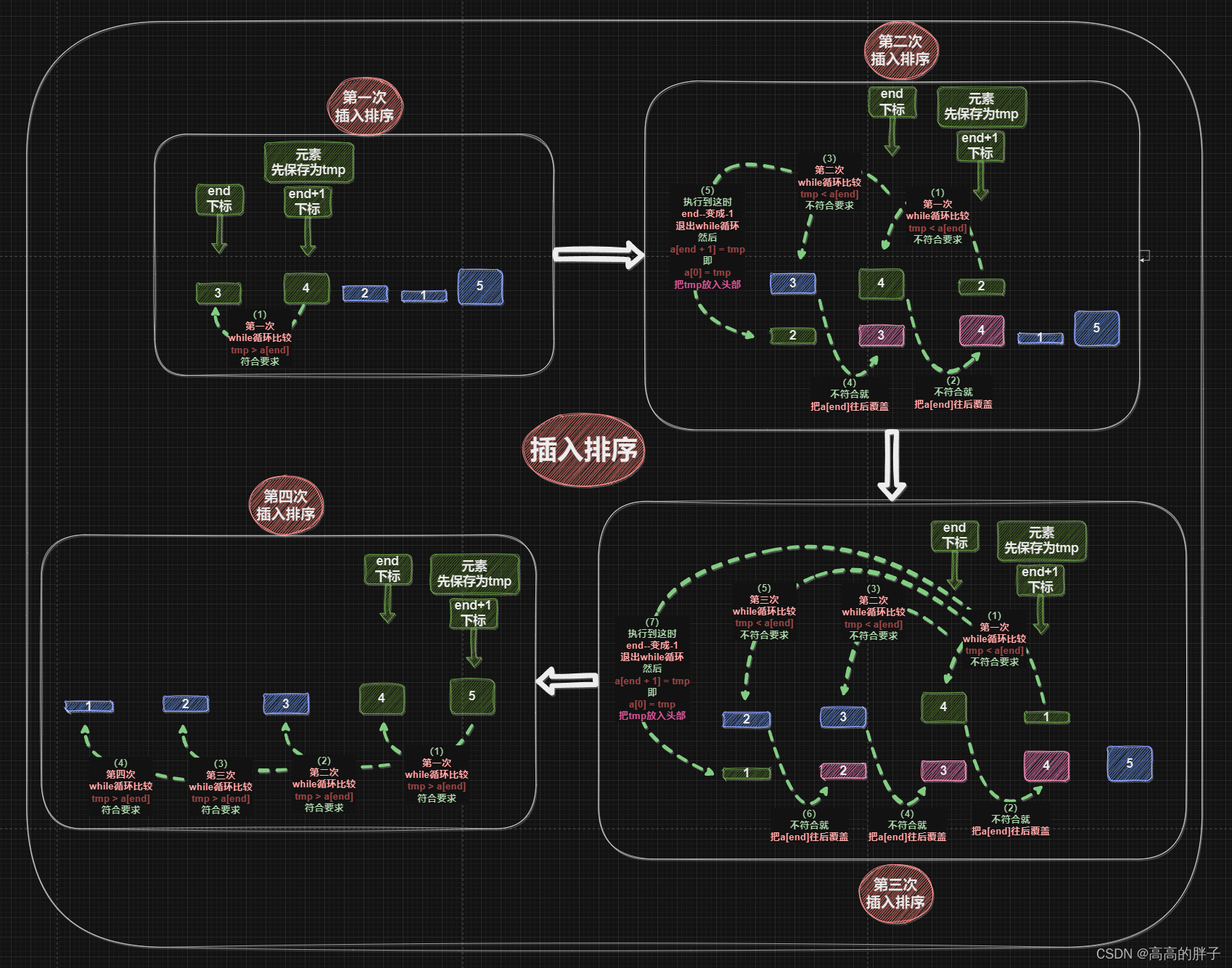Click blue box 5 in third pass panel

tap(1130, 763)
